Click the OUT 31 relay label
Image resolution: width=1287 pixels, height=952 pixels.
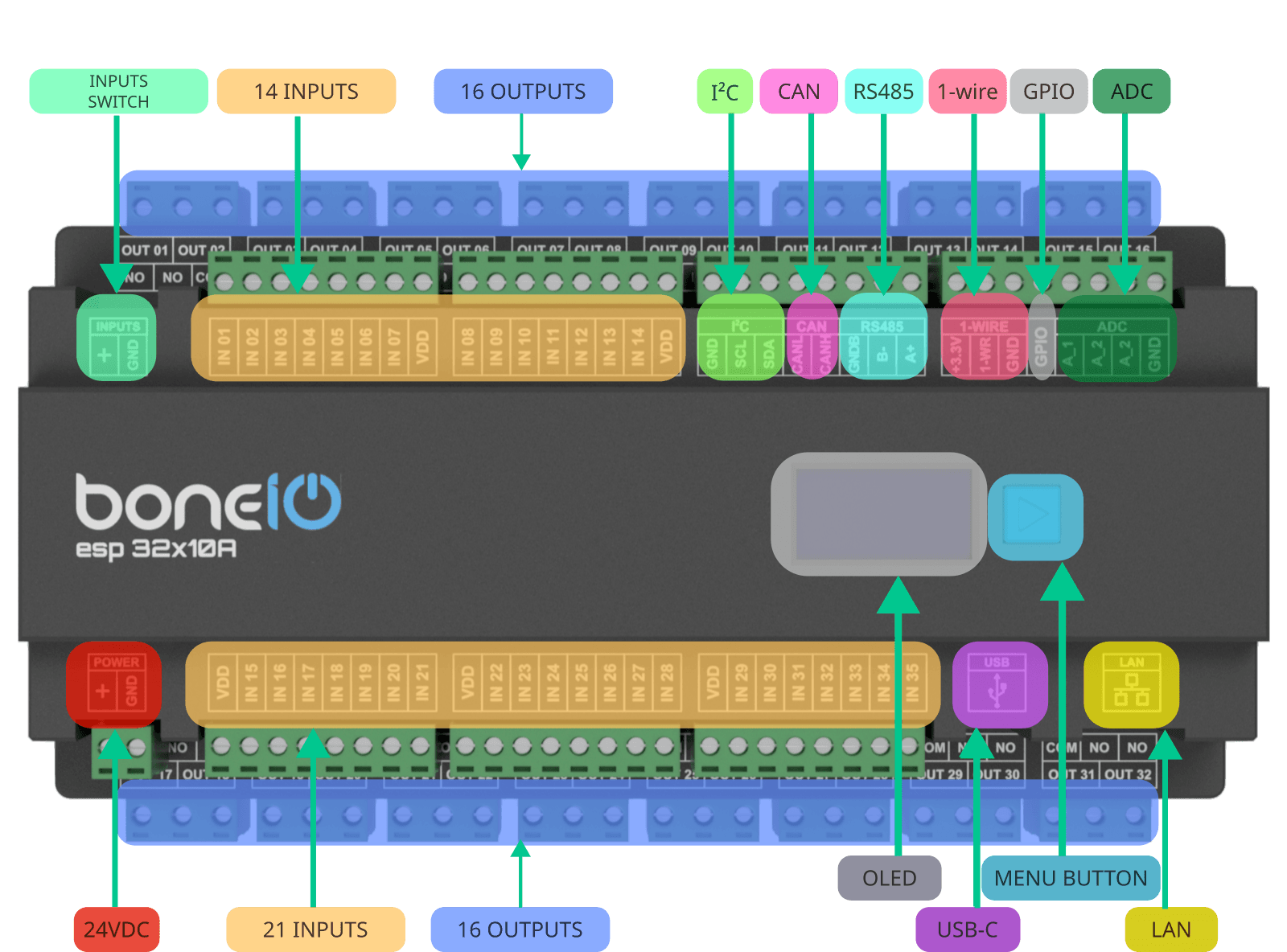(x=1071, y=774)
